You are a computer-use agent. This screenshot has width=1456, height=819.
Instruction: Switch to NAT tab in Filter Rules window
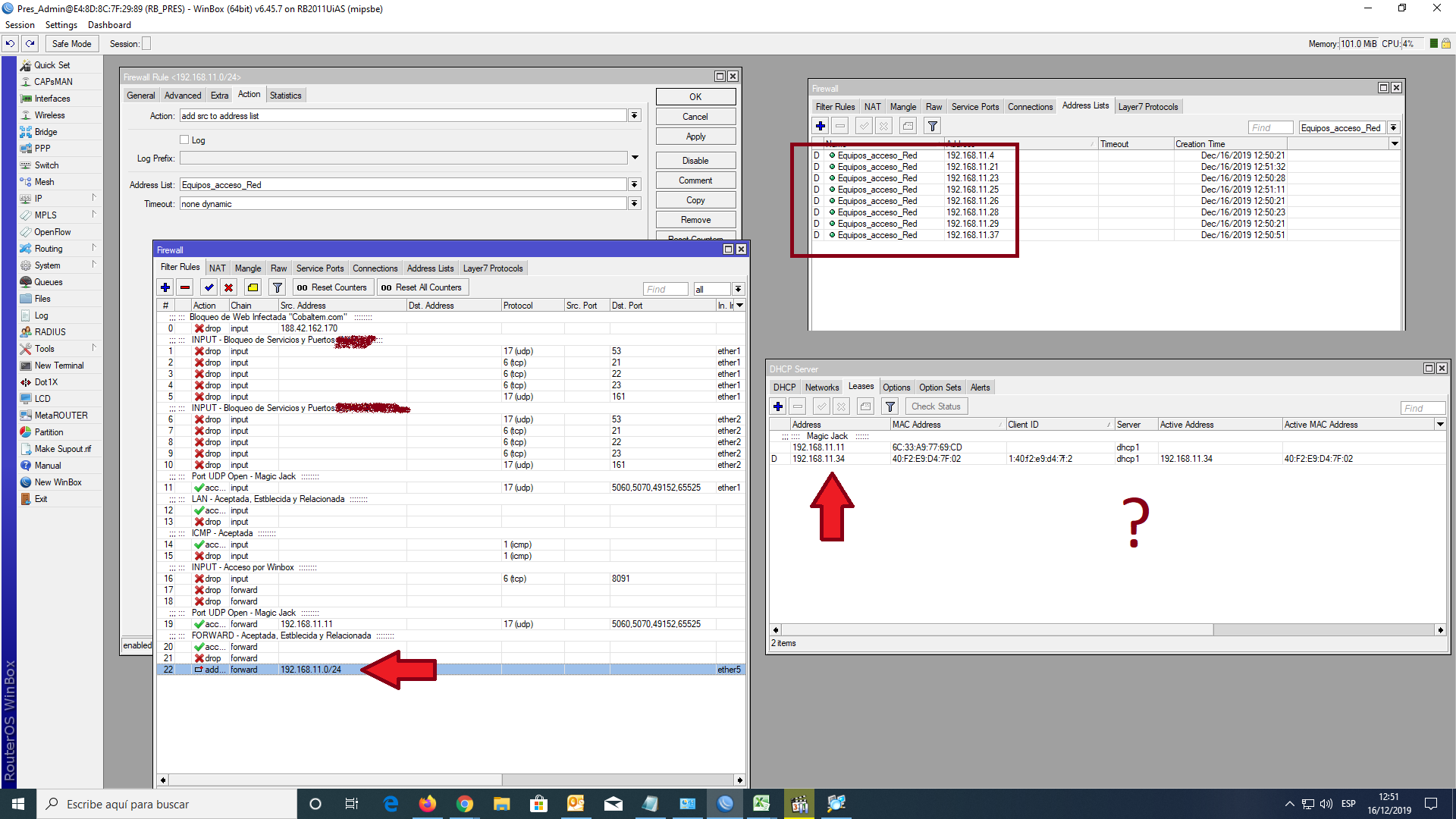click(x=218, y=268)
